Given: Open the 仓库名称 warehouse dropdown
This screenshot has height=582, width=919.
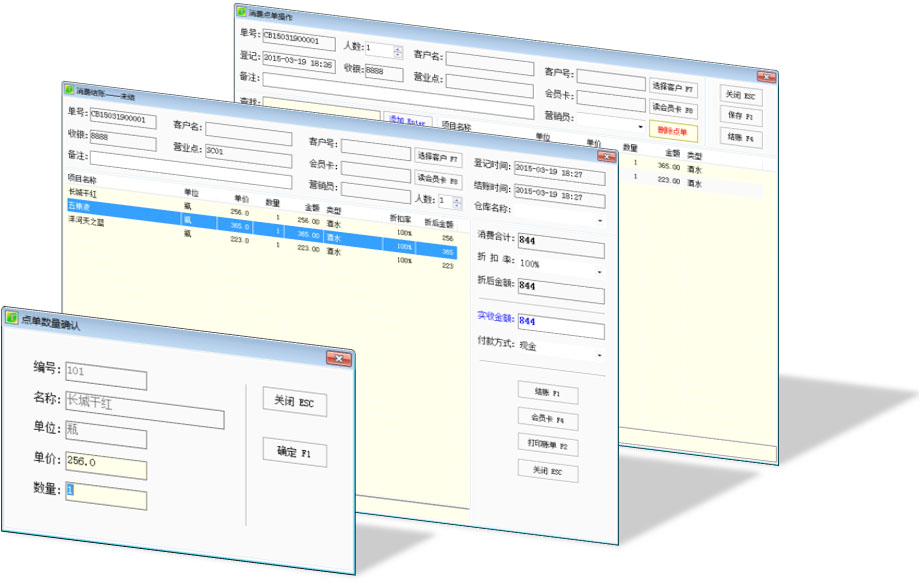Looking at the screenshot, I should [599, 219].
